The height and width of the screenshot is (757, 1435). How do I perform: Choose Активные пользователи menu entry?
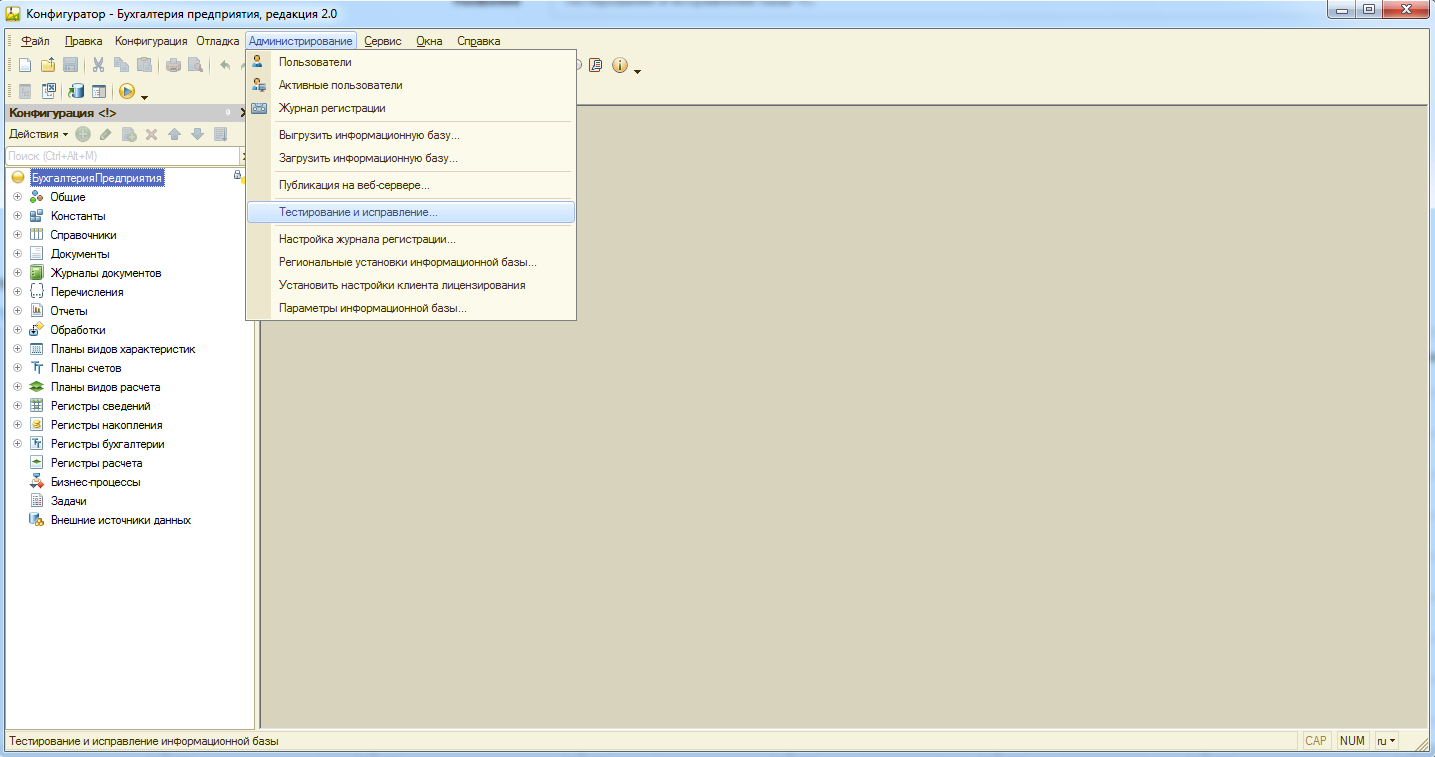tap(411, 85)
